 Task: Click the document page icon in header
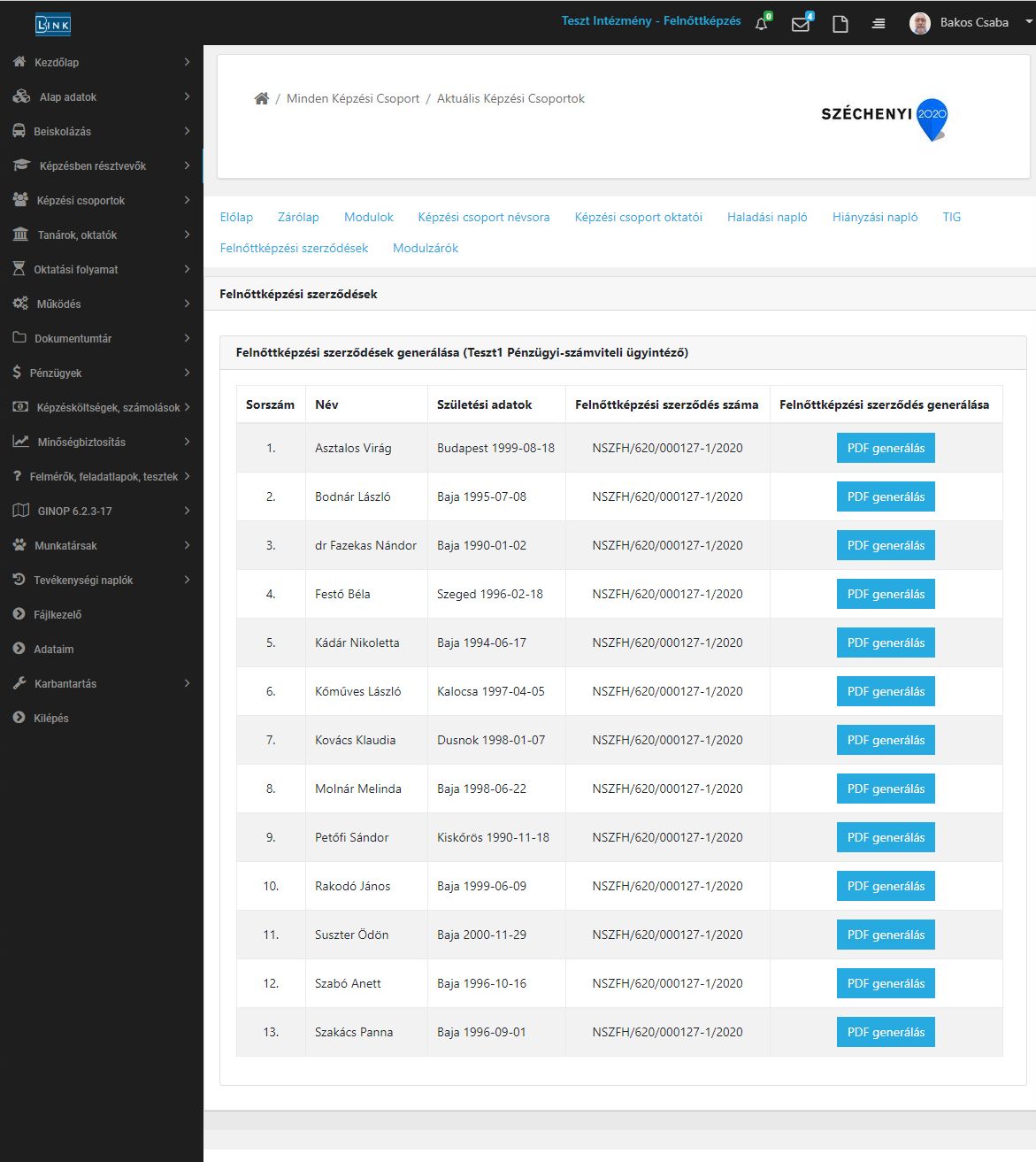click(x=840, y=24)
